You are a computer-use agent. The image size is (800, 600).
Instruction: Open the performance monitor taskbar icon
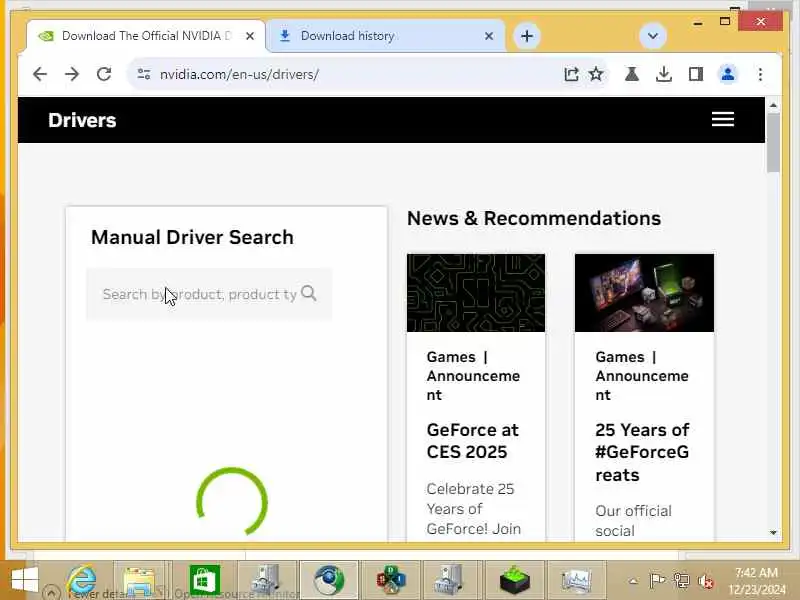point(577,580)
